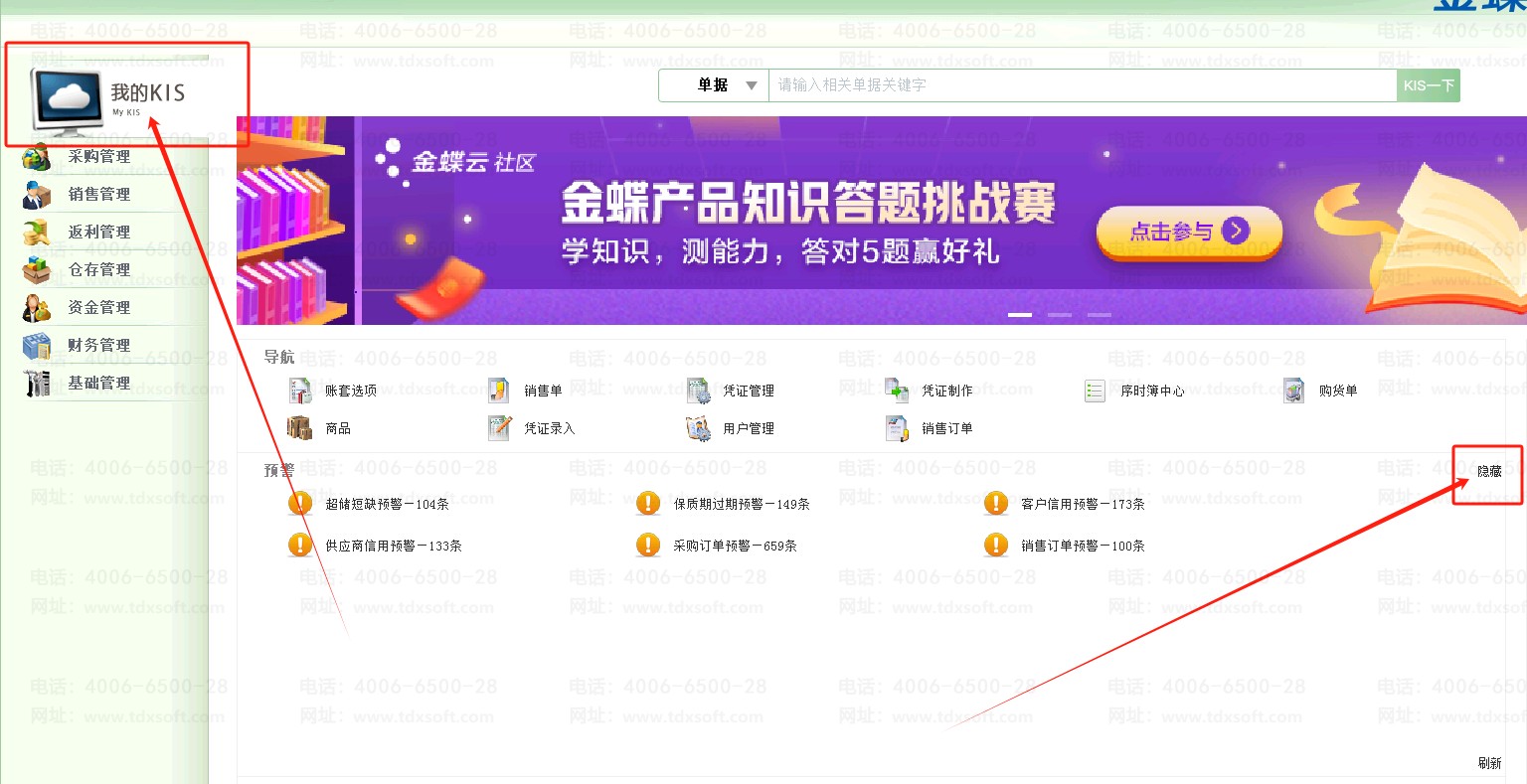
Task: Click the 采购订单预警 warning icon
Action: coord(648,546)
